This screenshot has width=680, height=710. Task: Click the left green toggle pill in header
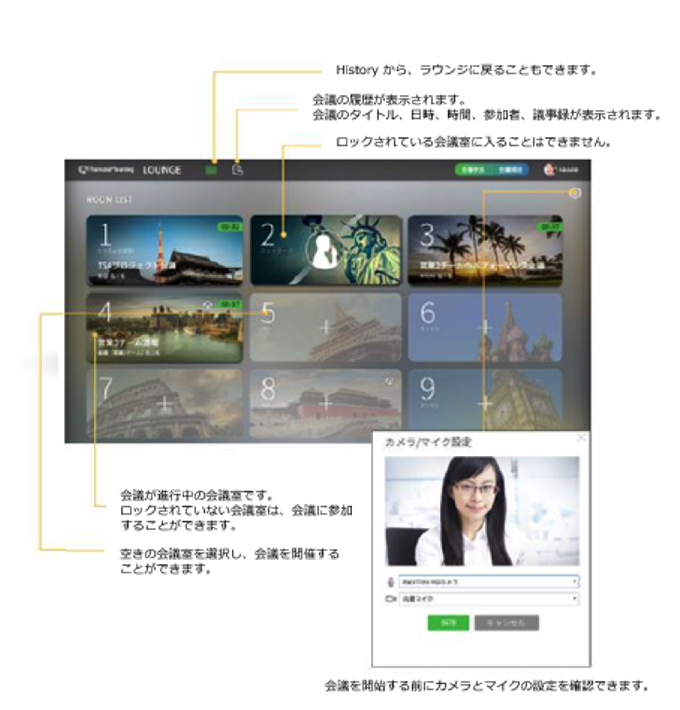click(467, 170)
